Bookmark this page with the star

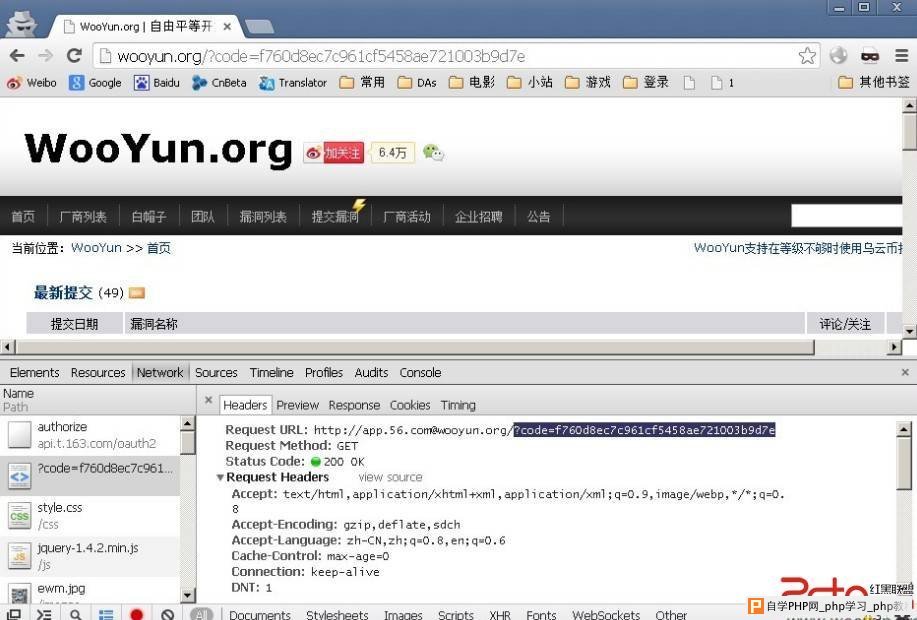click(807, 56)
